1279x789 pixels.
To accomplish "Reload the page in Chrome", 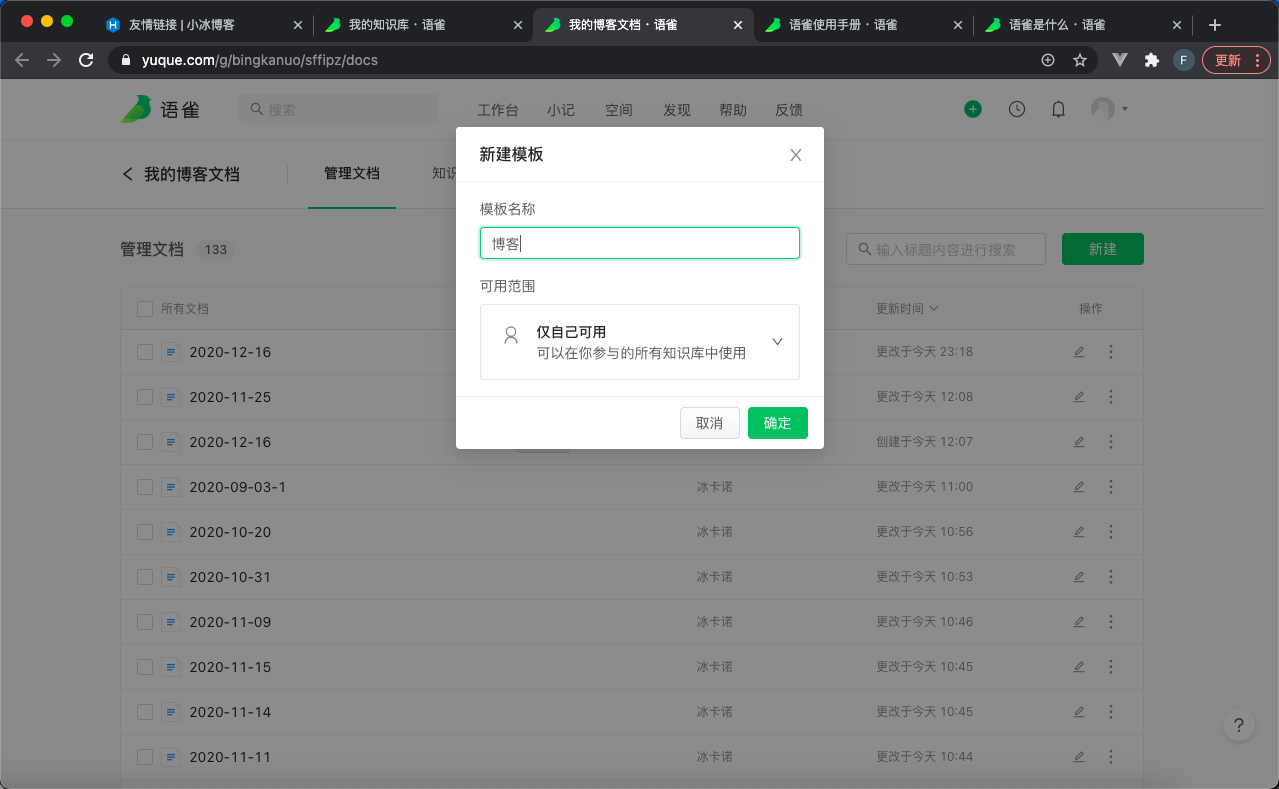I will click(86, 60).
